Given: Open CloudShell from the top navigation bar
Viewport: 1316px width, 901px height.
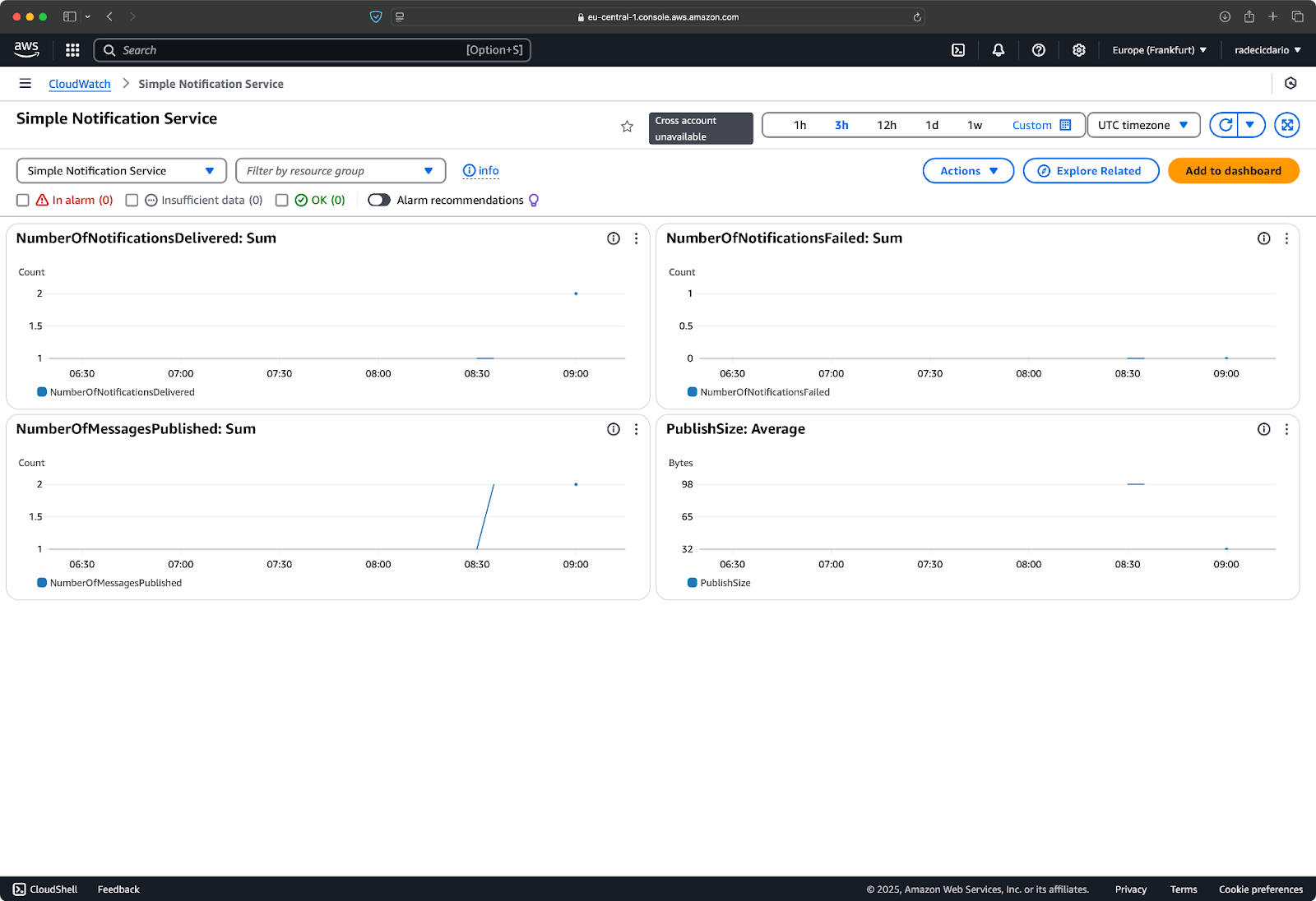Looking at the screenshot, I should [958, 50].
